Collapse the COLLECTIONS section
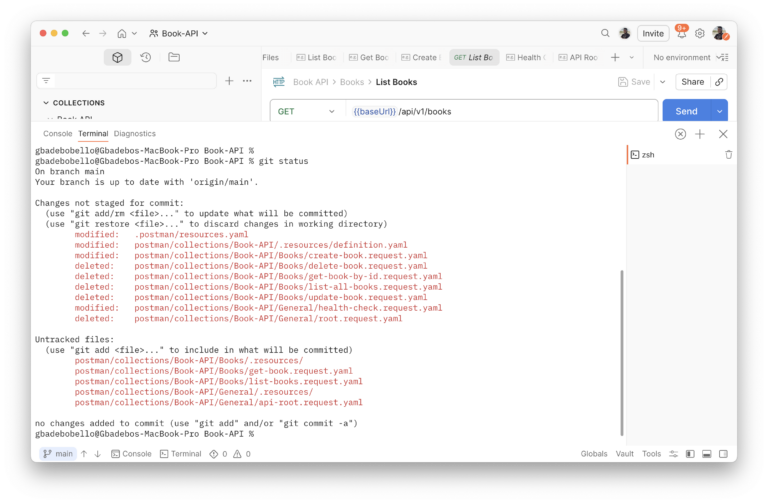The height and width of the screenshot is (503, 768). tap(46, 103)
